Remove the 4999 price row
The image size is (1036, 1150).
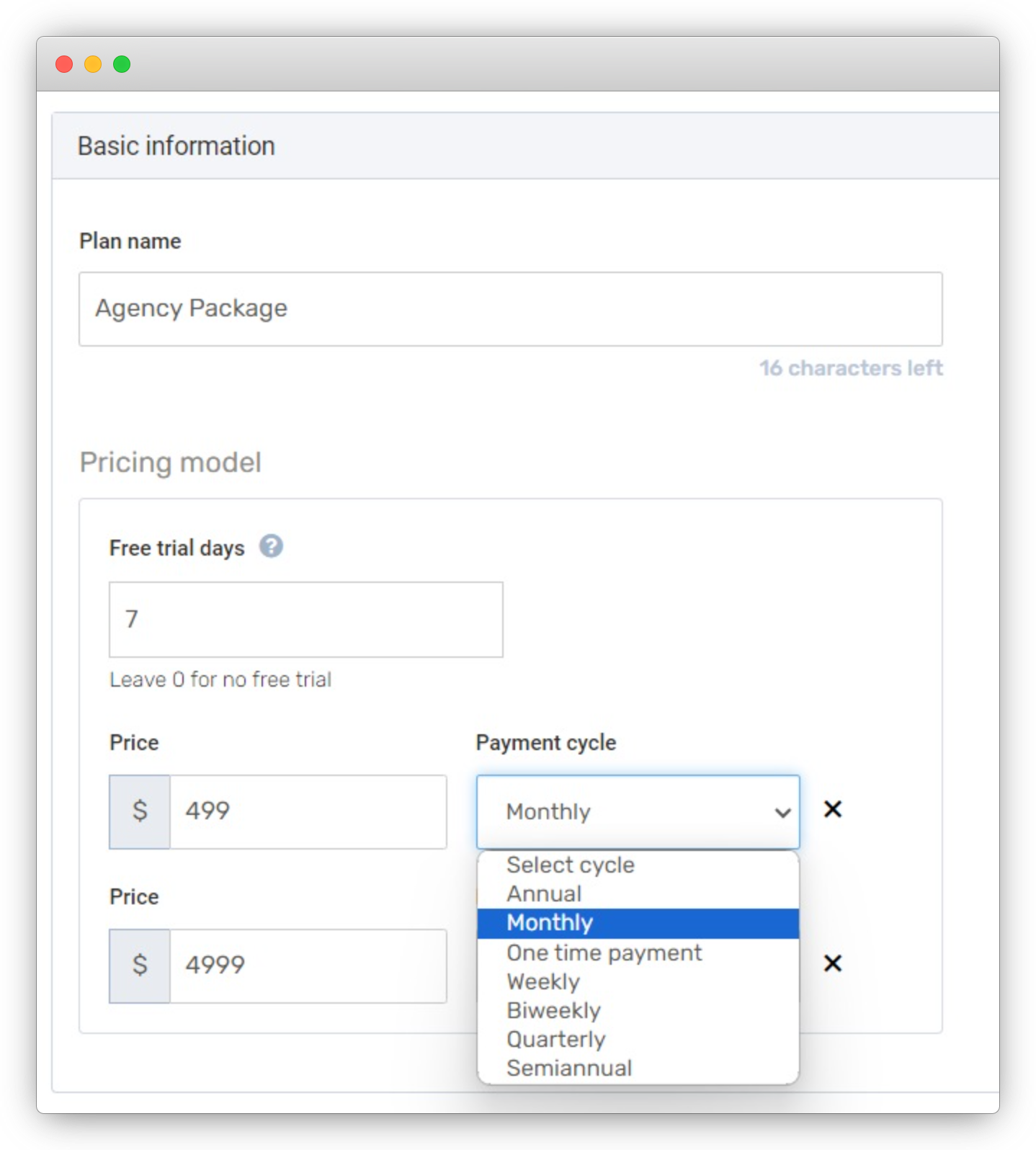coord(833,963)
